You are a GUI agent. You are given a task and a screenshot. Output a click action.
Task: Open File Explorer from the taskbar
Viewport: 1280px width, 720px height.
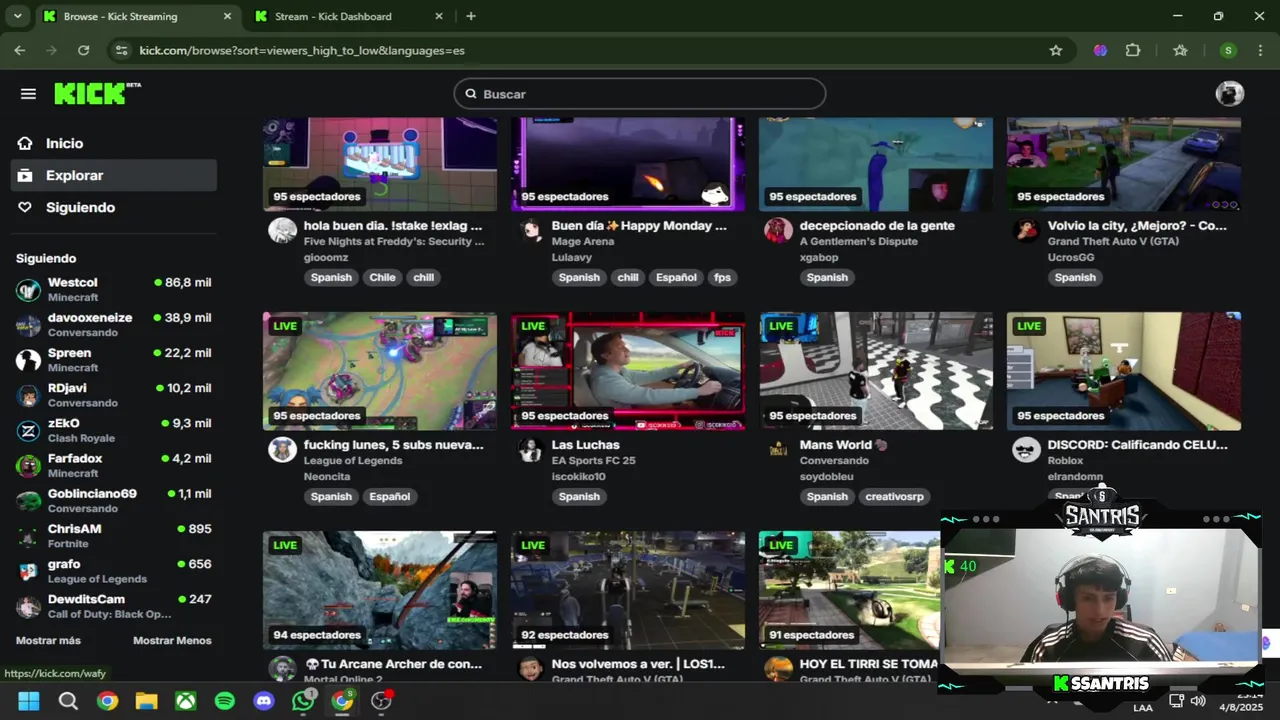(x=146, y=701)
